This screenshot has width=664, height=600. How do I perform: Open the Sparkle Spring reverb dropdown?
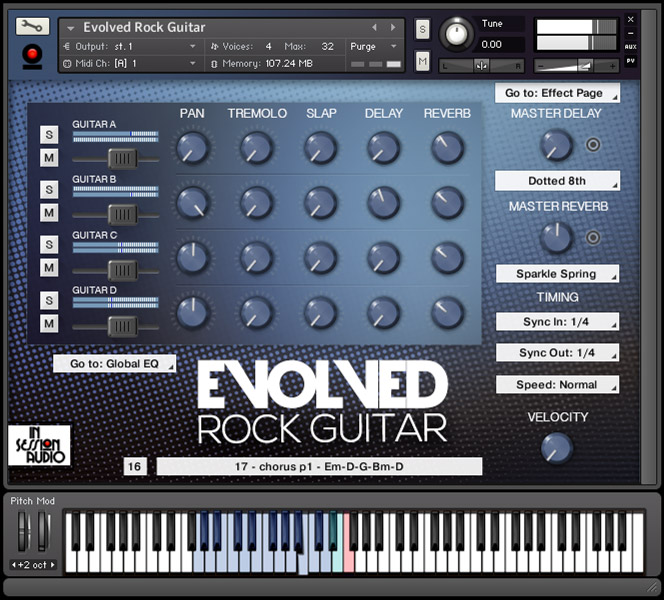coord(557,274)
